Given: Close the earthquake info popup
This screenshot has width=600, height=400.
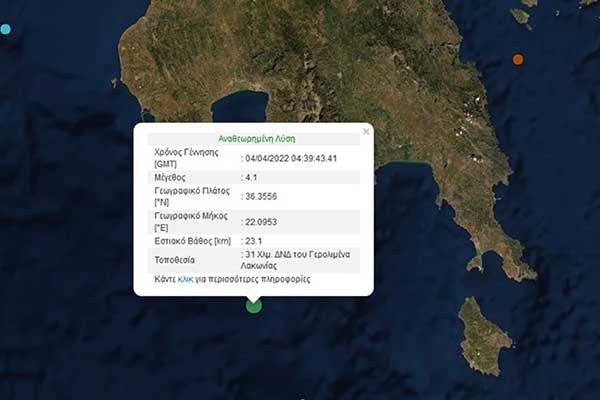Looking at the screenshot, I should tap(366, 130).
